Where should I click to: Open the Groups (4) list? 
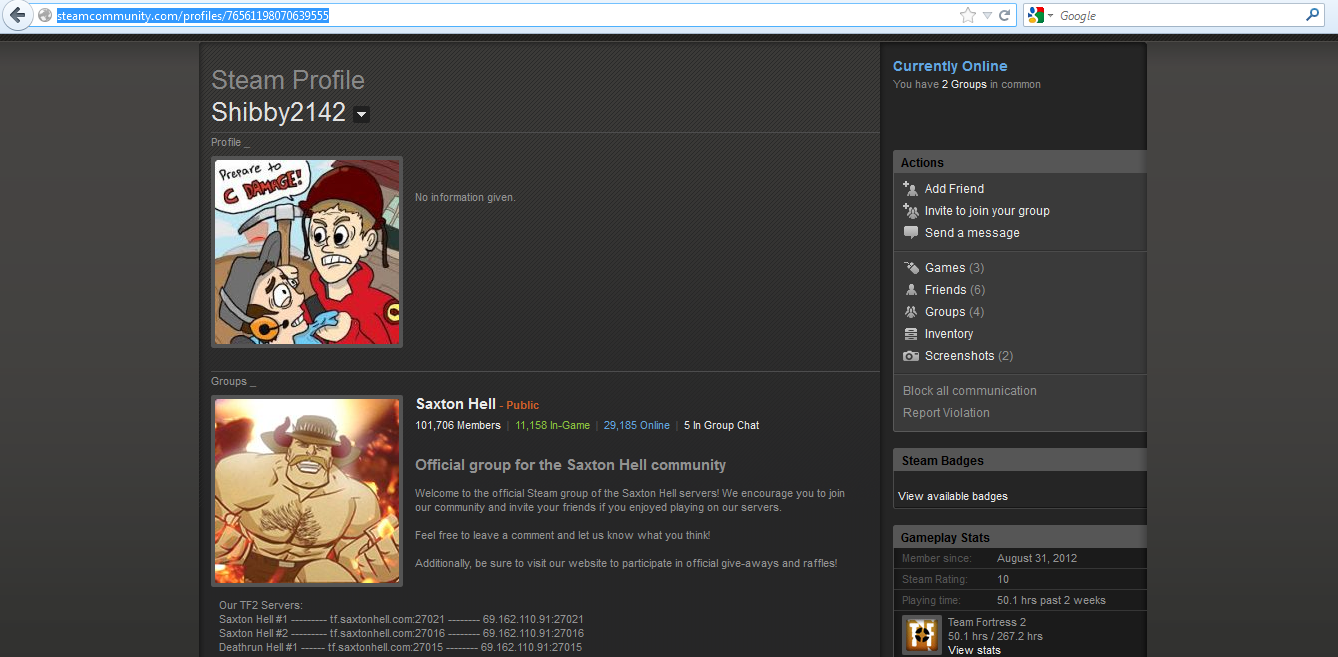pyautogui.click(x=954, y=312)
